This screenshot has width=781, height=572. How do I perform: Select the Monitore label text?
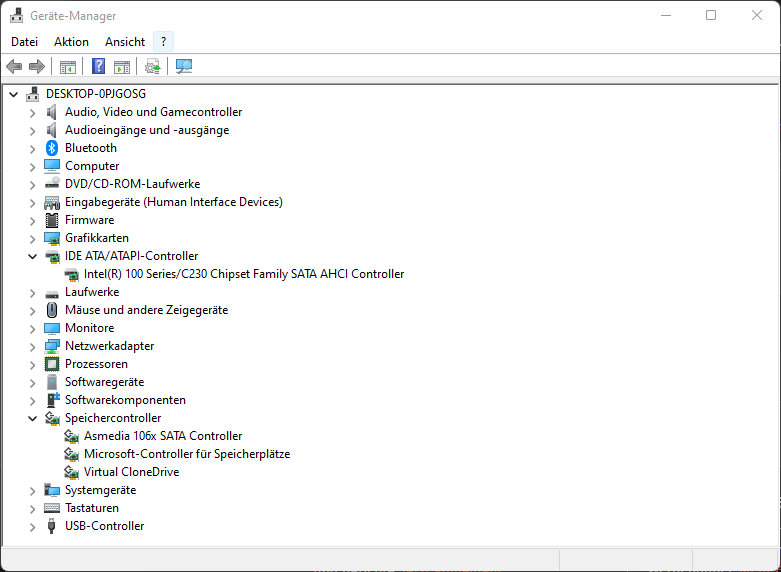(x=90, y=328)
